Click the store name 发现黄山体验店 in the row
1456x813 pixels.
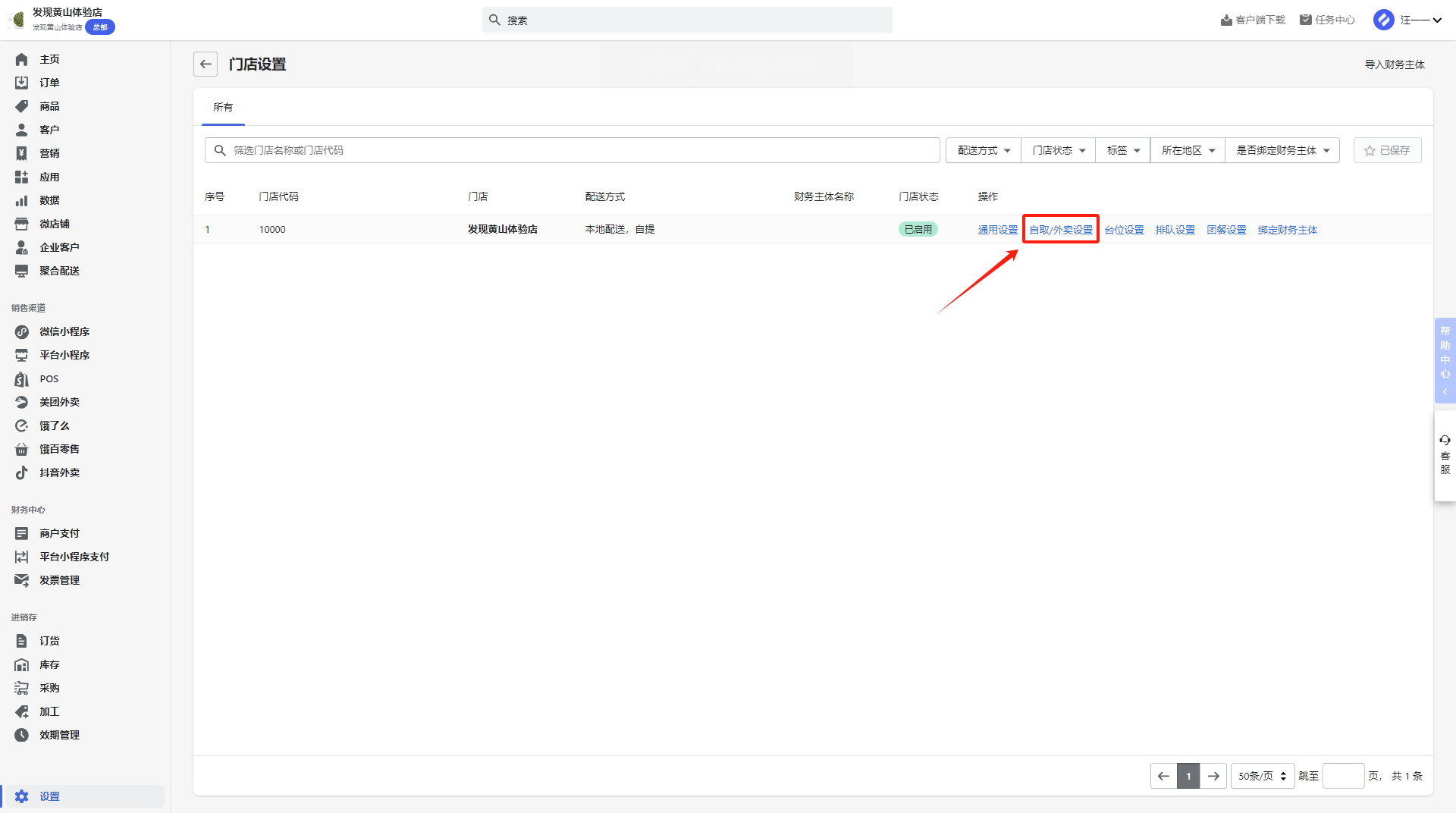[502, 229]
